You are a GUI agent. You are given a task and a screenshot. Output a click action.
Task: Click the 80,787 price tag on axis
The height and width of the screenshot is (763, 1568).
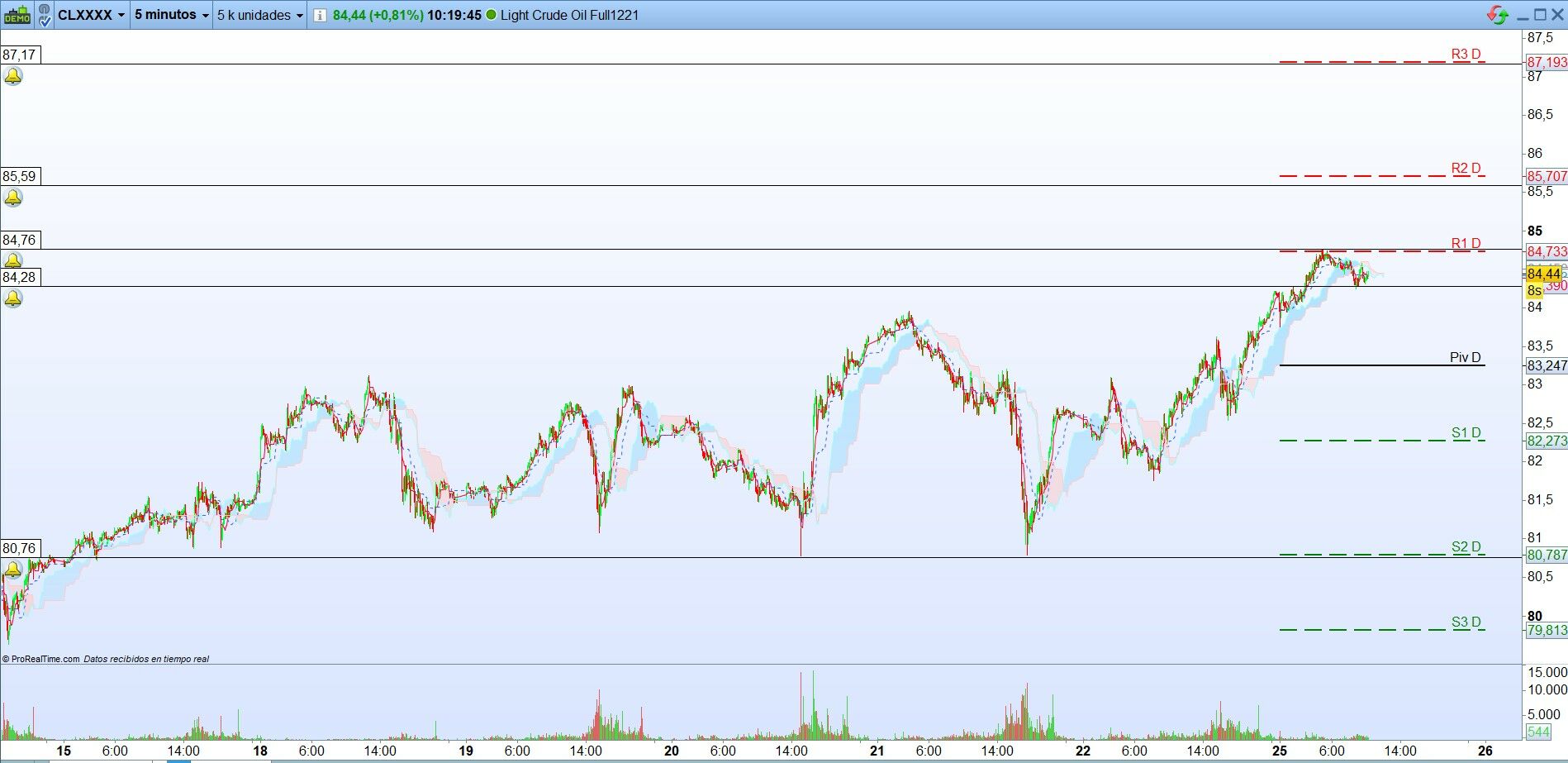[1546, 555]
